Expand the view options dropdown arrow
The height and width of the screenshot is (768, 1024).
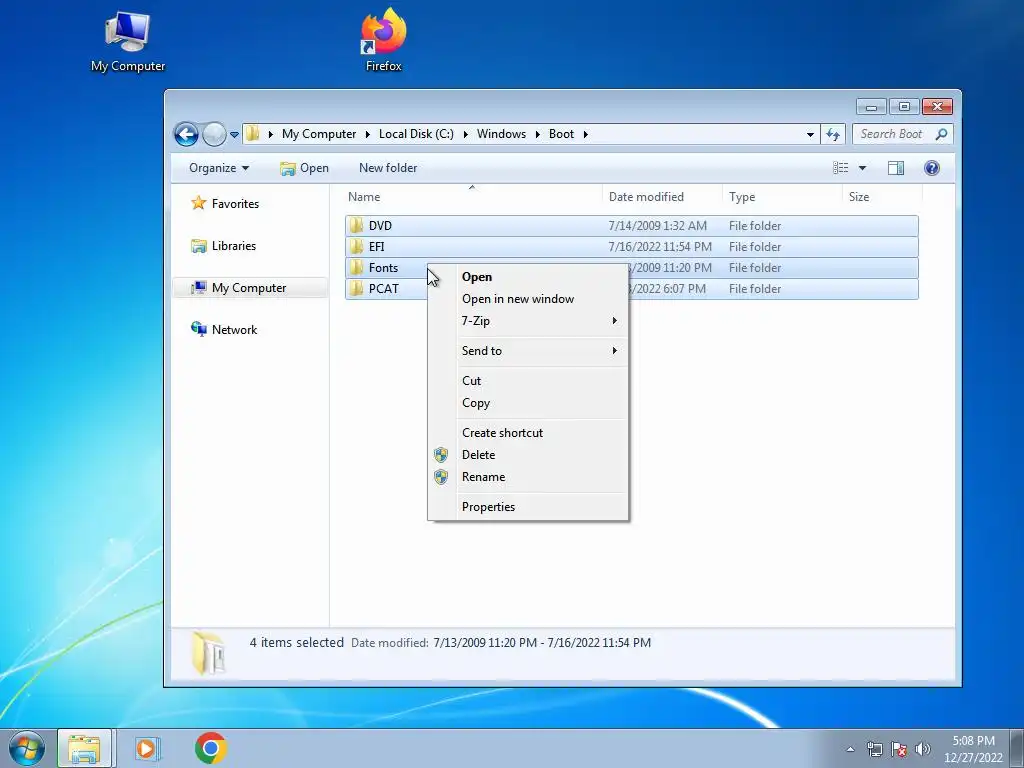coord(862,168)
